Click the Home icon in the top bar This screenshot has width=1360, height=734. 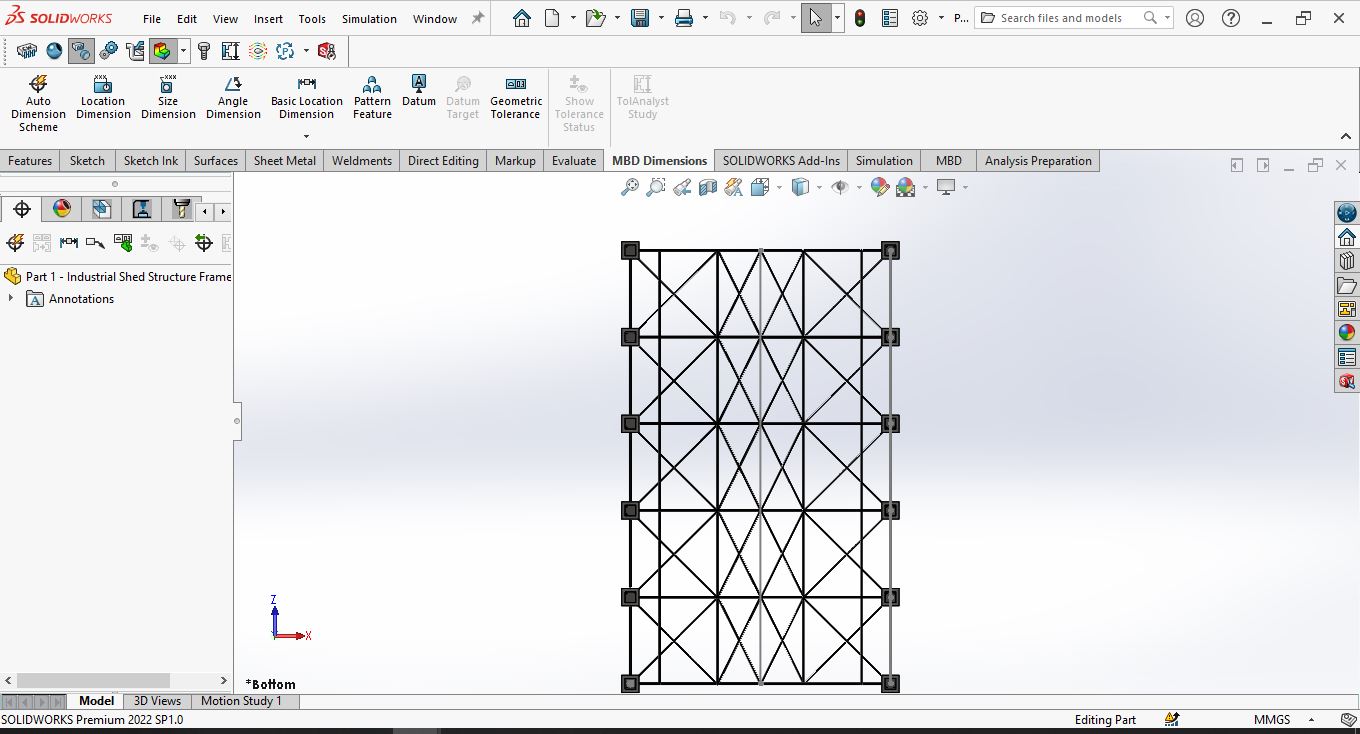pyautogui.click(x=522, y=18)
